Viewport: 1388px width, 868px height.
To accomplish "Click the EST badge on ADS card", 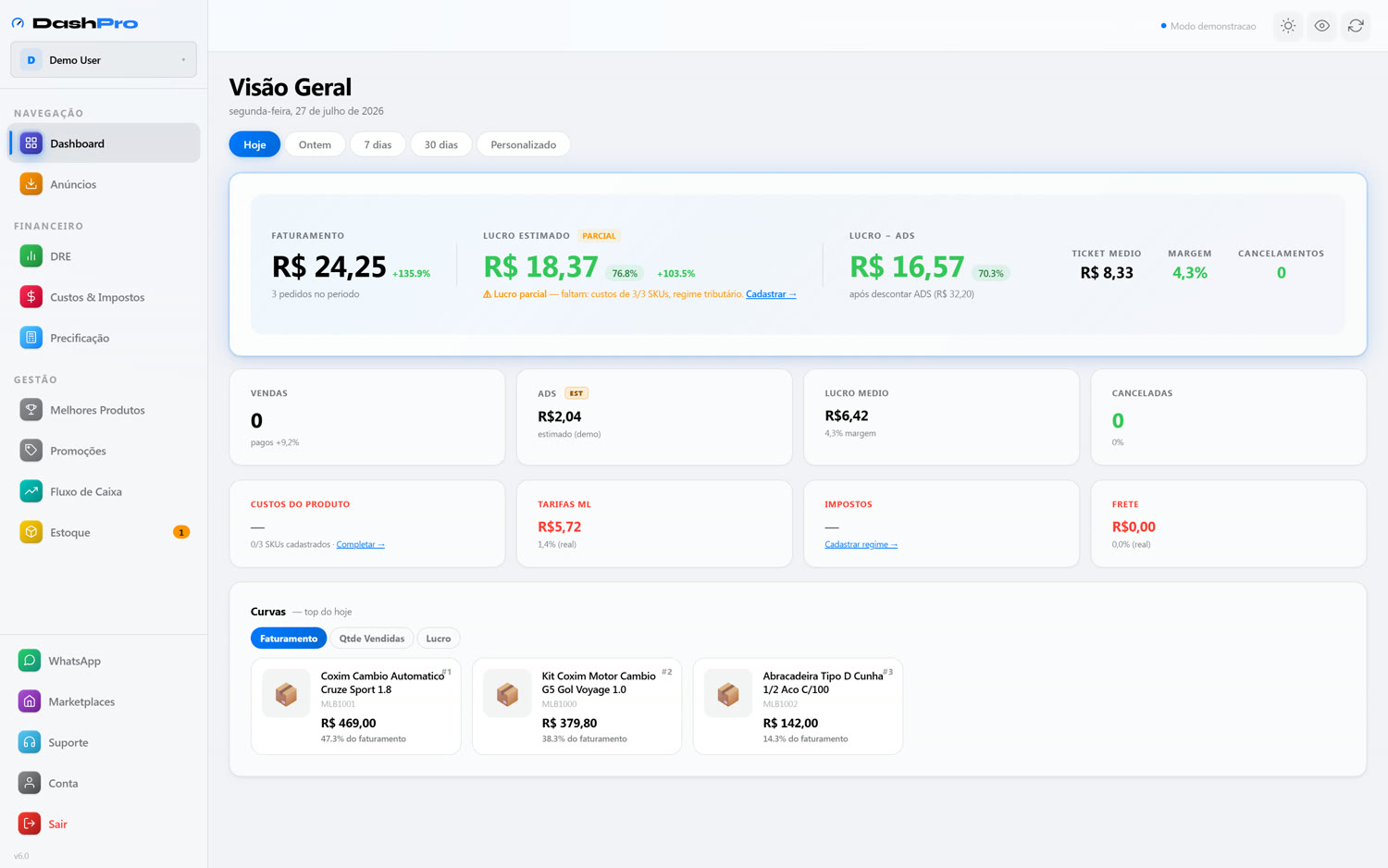I will click(x=576, y=393).
